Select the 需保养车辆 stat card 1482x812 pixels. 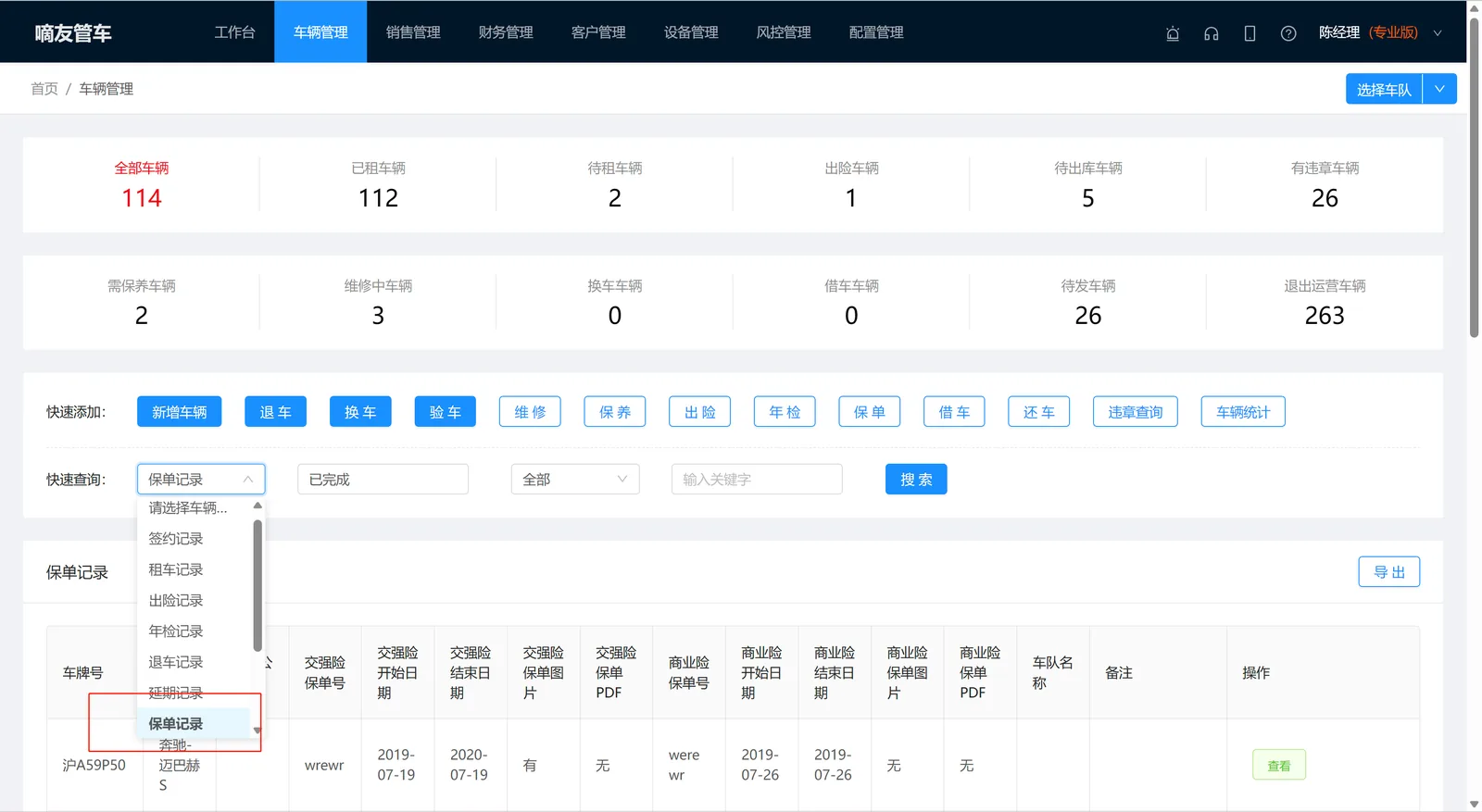(142, 302)
